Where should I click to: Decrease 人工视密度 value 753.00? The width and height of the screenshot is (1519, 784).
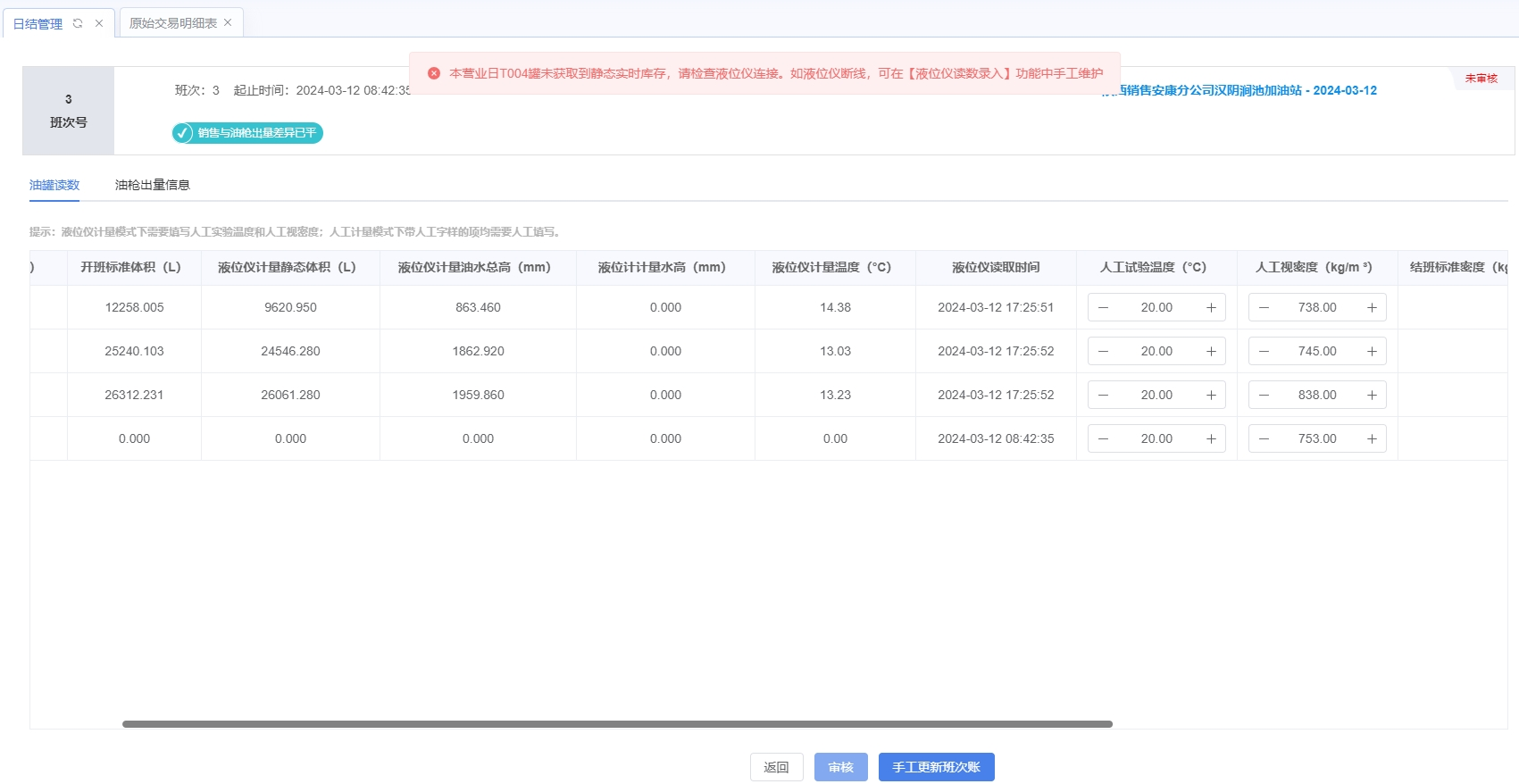click(x=1264, y=438)
